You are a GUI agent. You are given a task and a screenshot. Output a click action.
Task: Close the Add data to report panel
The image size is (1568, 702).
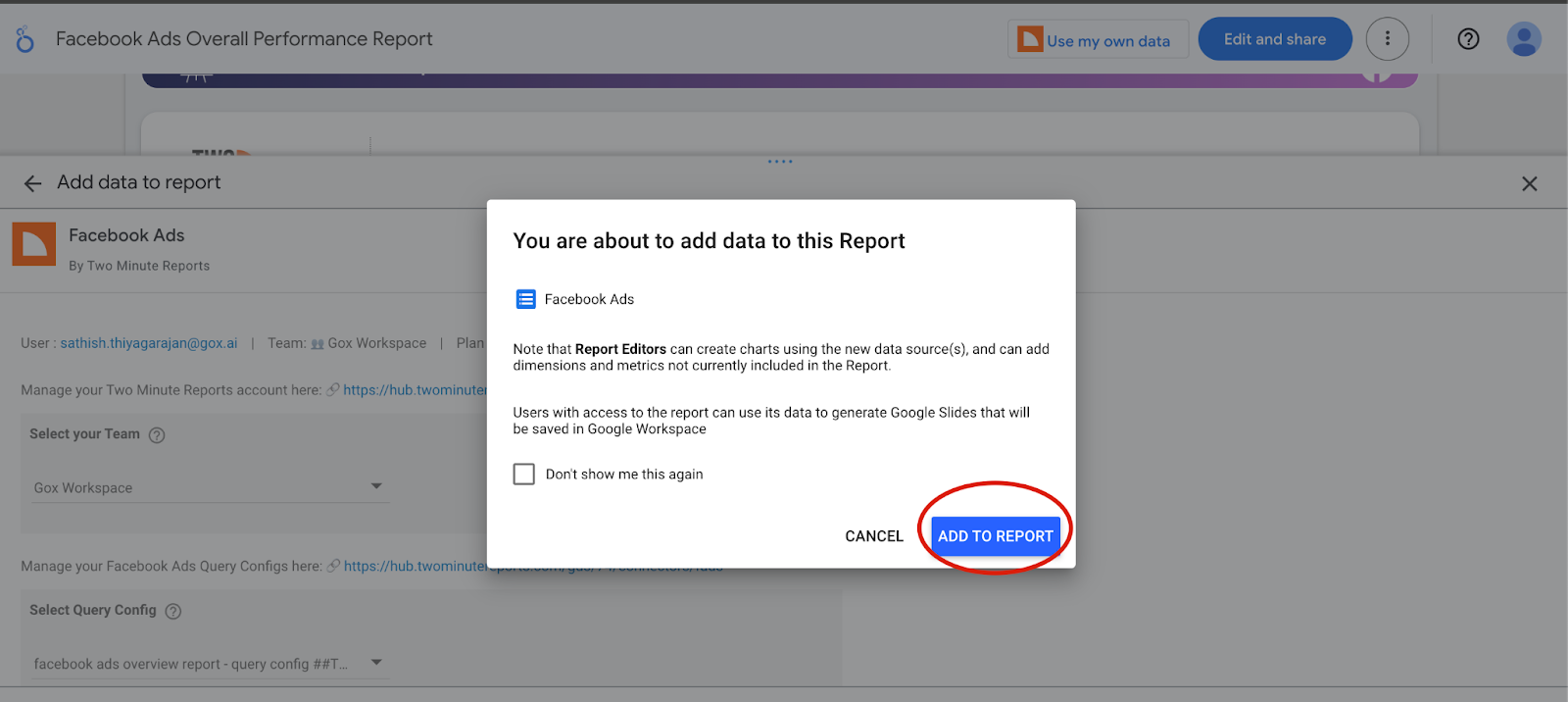click(1529, 183)
